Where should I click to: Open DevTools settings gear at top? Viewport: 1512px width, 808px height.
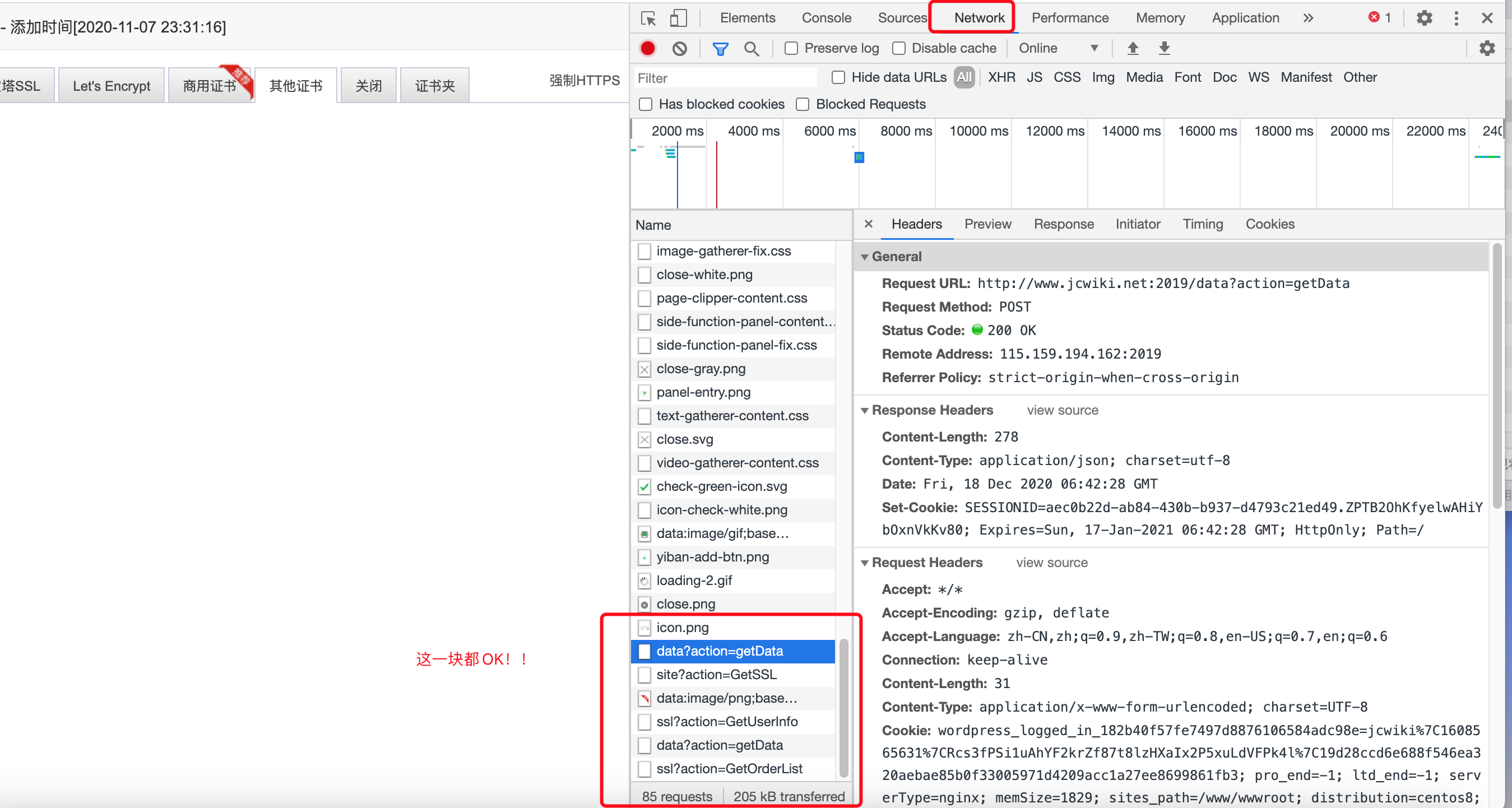(1424, 18)
